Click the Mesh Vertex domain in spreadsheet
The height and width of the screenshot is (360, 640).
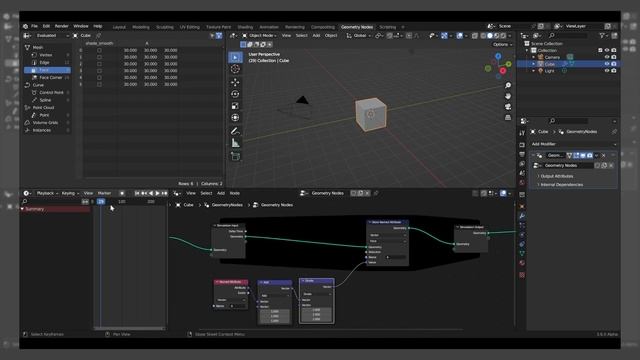coord(45,55)
